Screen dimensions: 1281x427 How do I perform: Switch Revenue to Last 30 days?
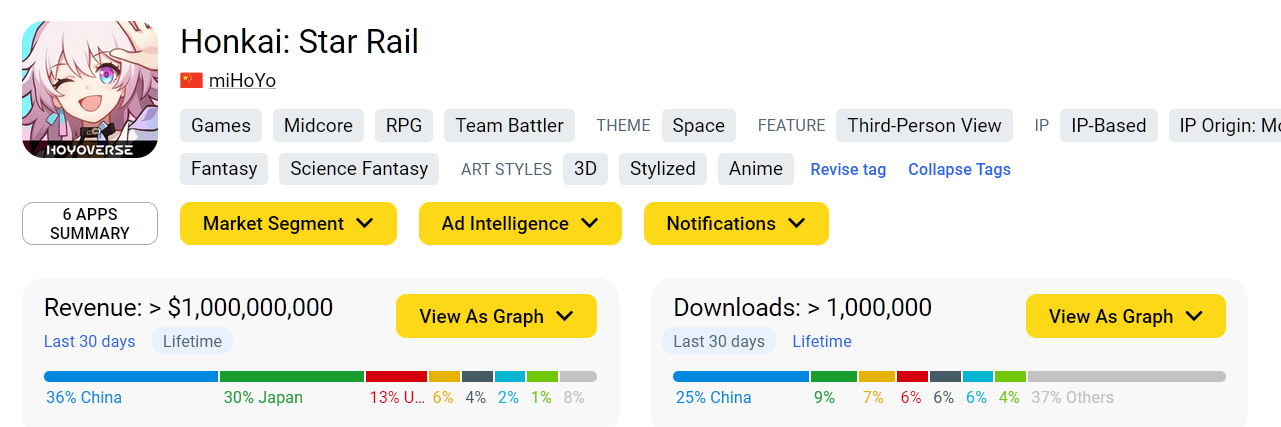90,341
